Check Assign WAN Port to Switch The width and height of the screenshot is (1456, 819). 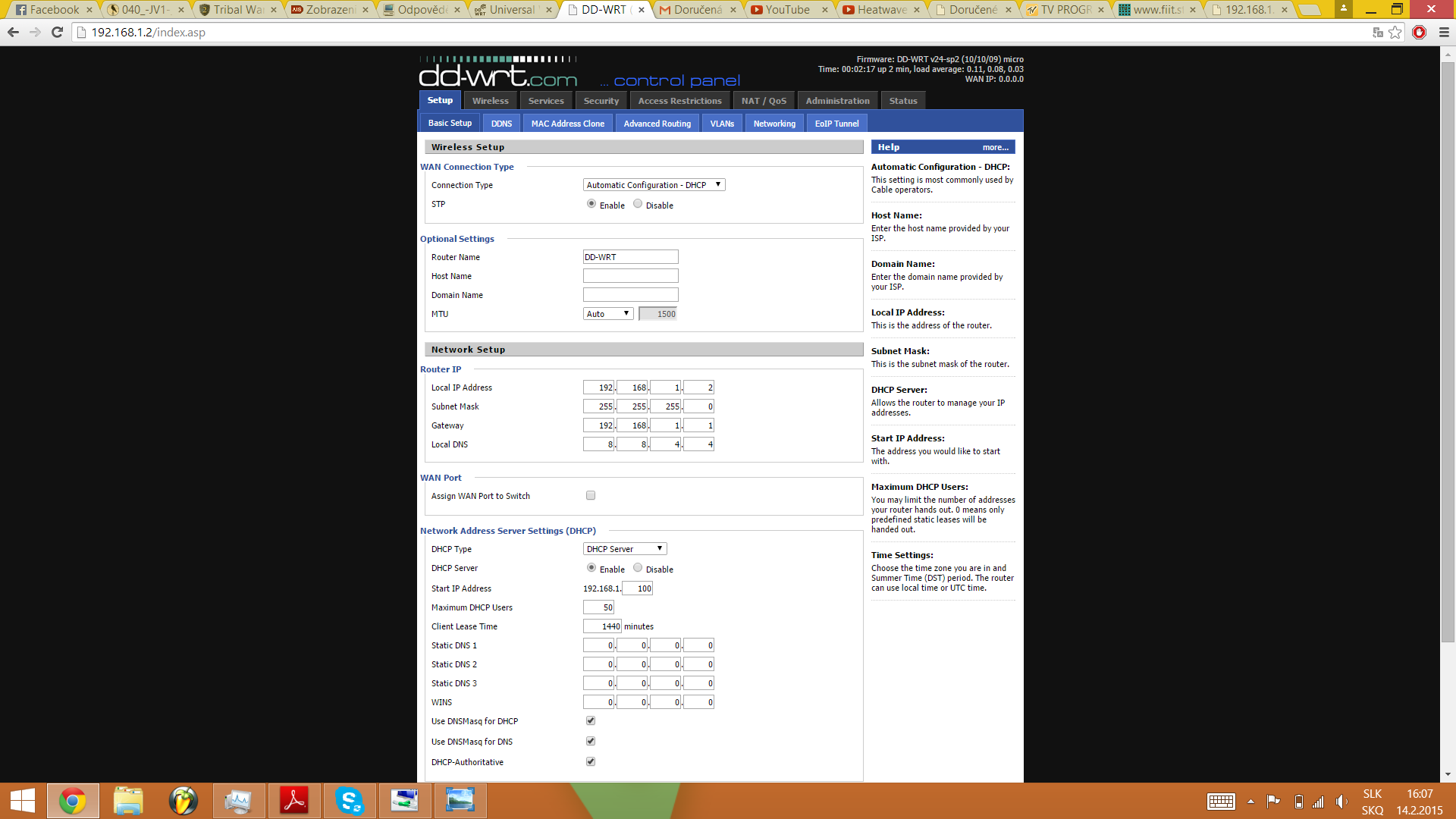pyautogui.click(x=591, y=495)
